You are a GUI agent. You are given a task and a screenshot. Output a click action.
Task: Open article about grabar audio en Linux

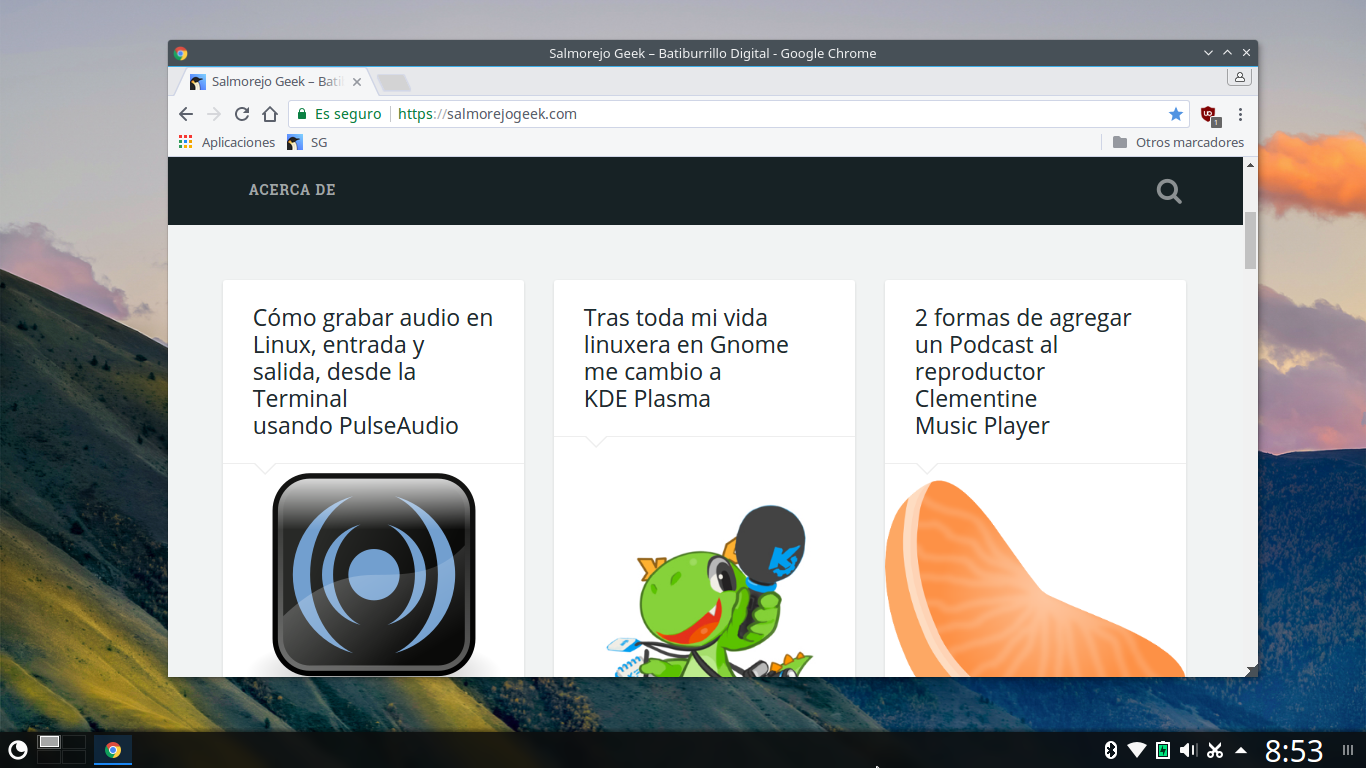click(372, 371)
